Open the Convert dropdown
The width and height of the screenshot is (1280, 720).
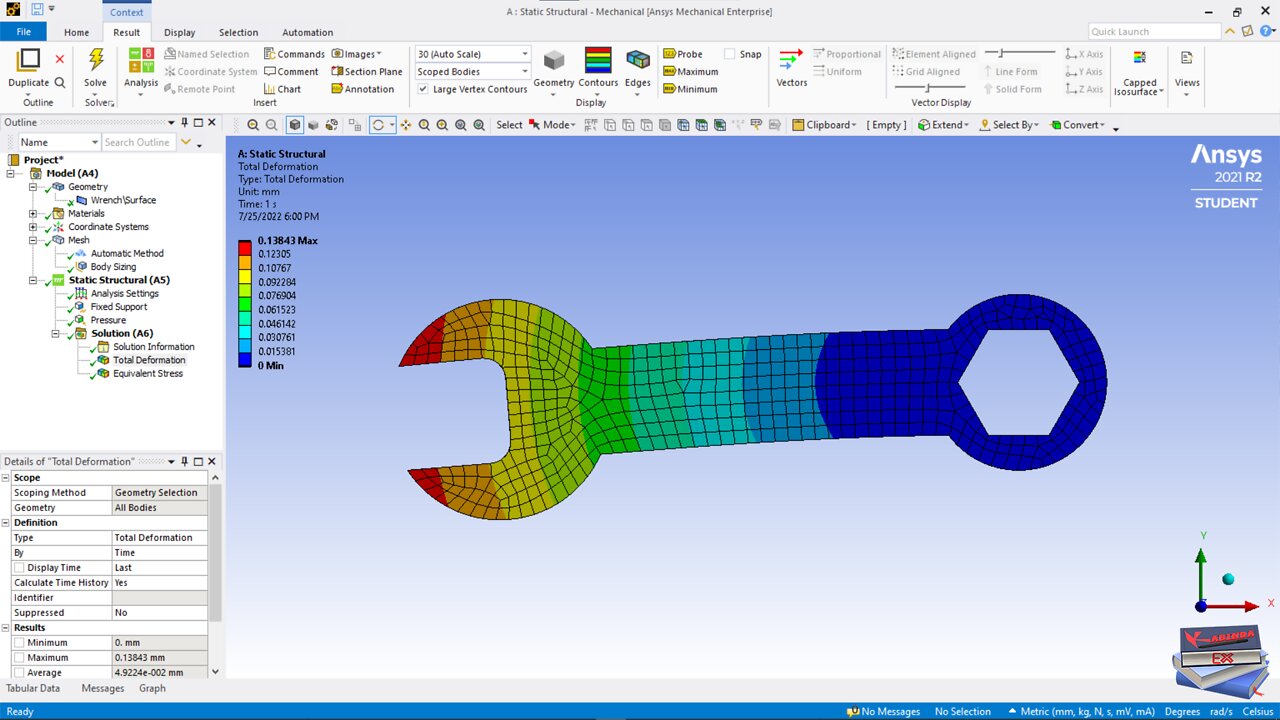(1077, 125)
